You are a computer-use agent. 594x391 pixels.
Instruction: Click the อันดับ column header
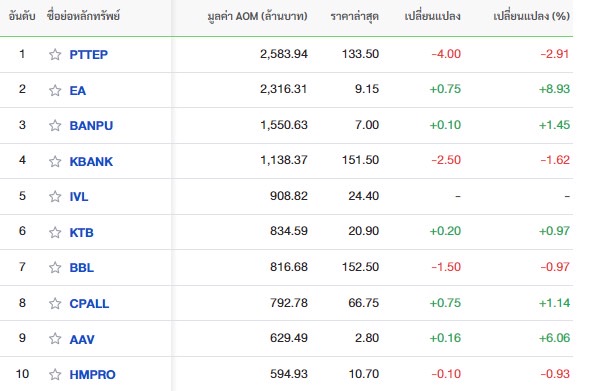coord(22,16)
